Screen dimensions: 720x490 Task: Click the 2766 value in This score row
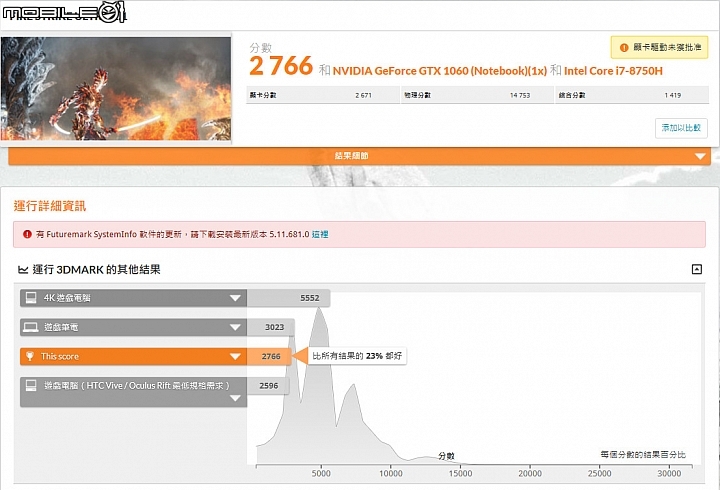click(x=271, y=356)
